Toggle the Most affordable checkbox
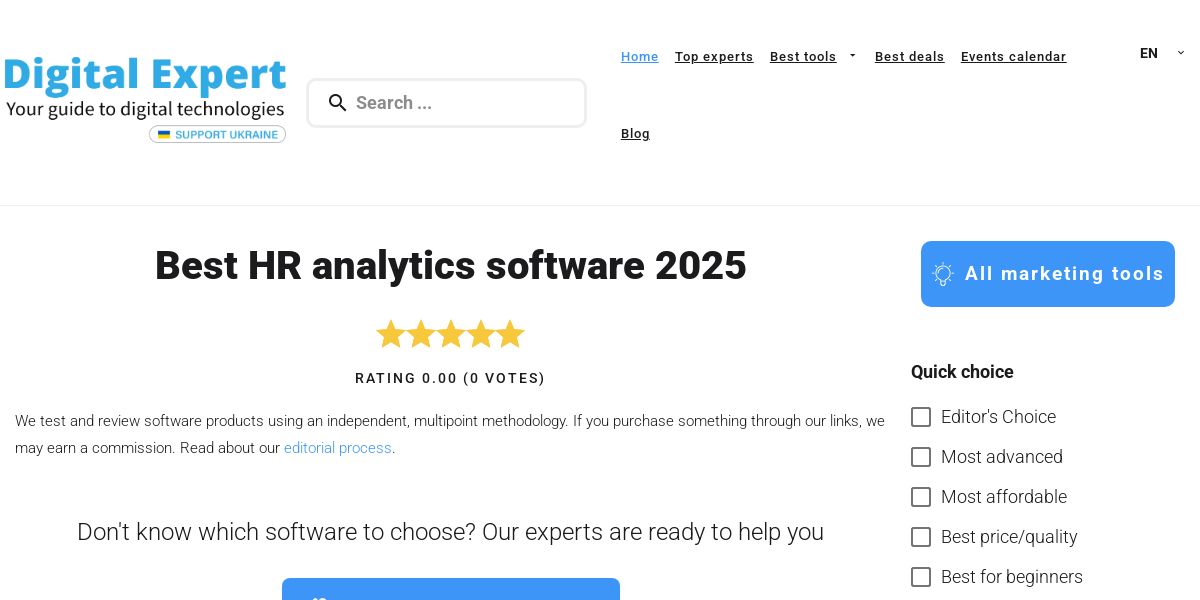This screenshot has width=1200, height=600. 921,497
